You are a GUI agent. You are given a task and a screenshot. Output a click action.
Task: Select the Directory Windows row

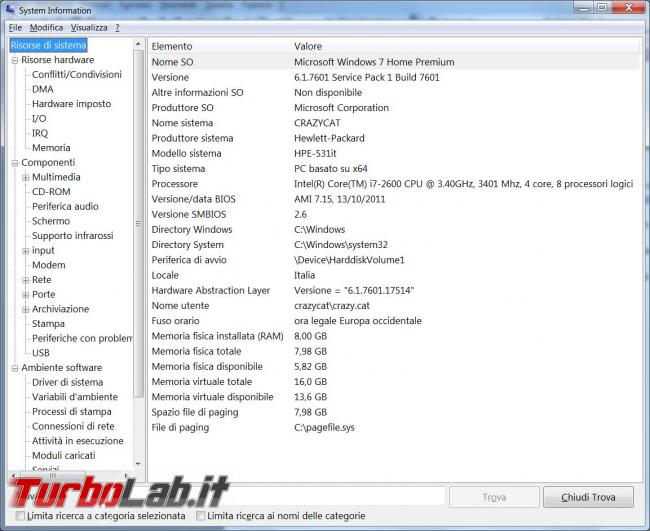coord(394,229)
